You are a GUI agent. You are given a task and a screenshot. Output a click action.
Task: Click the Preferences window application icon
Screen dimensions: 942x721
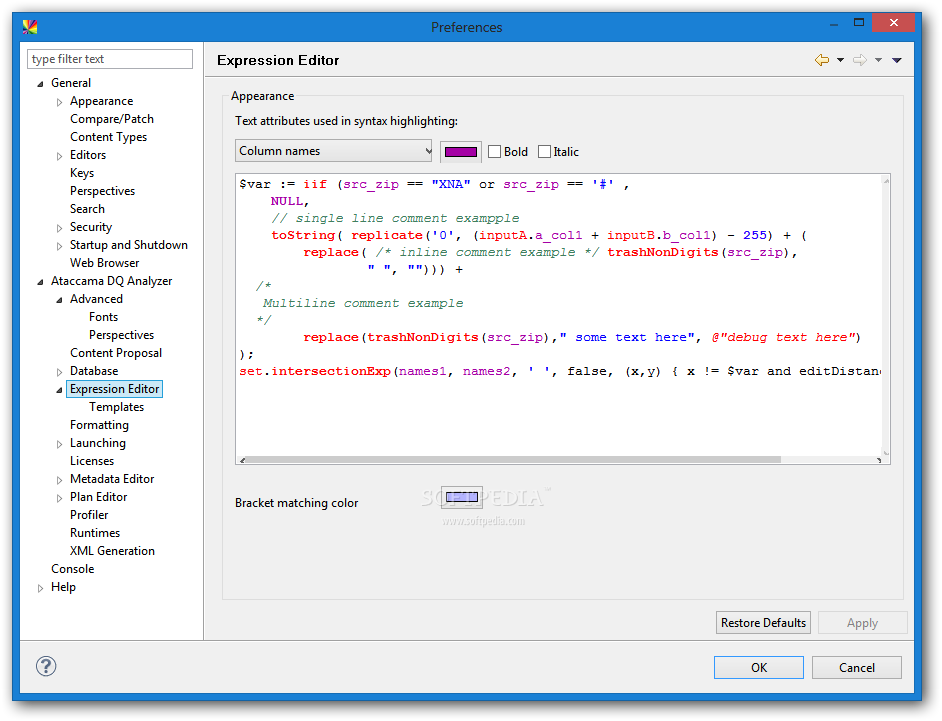tap(30, 26)
